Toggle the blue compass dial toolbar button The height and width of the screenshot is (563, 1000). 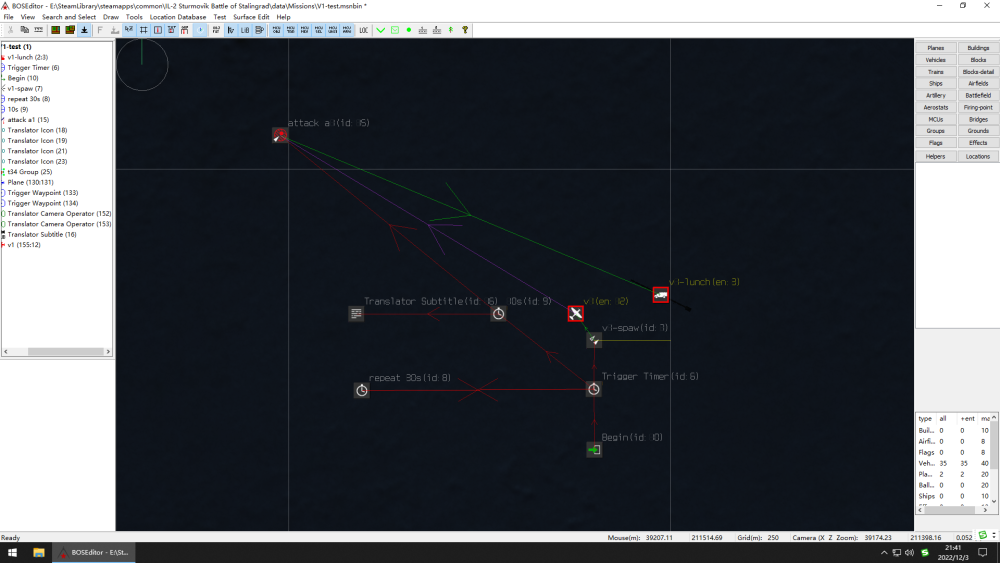(200, 30)
